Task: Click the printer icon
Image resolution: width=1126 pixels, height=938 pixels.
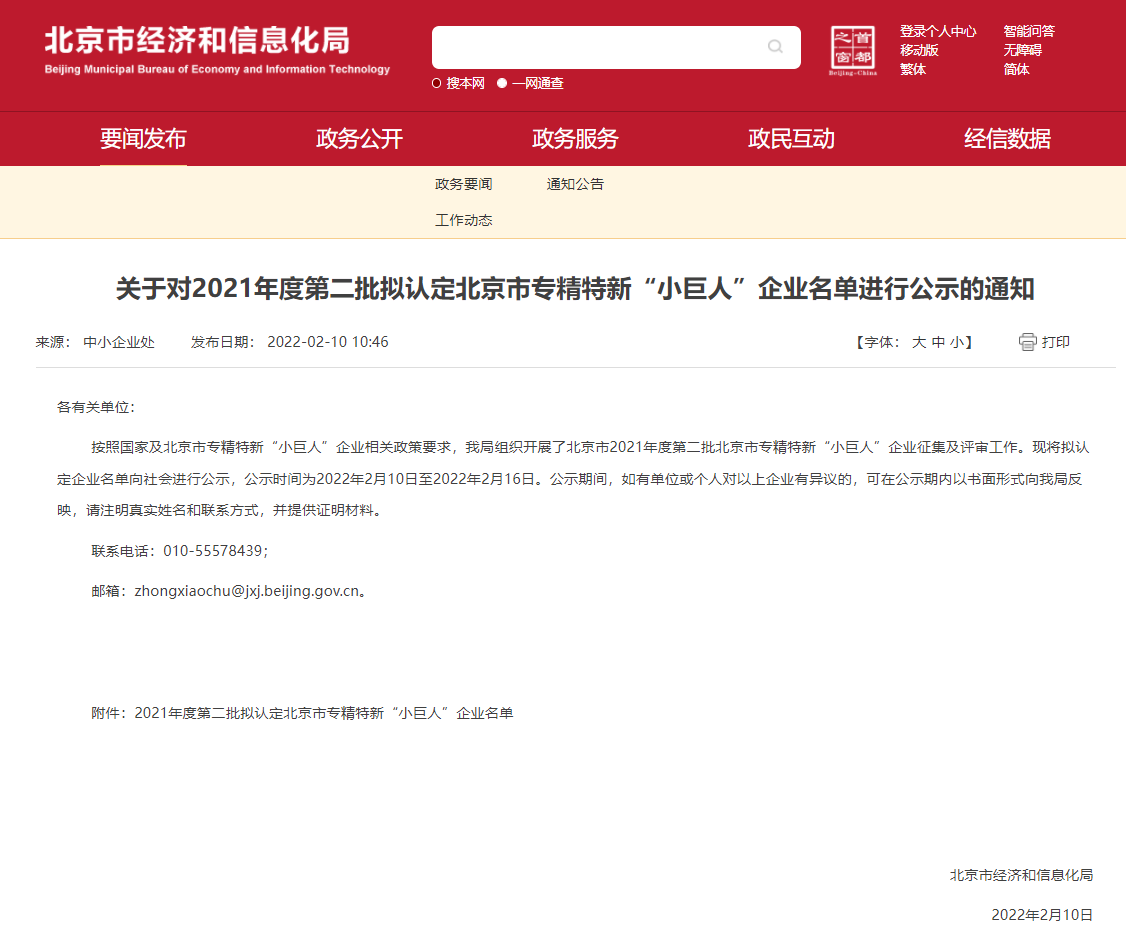Action: pos(1028,342)
